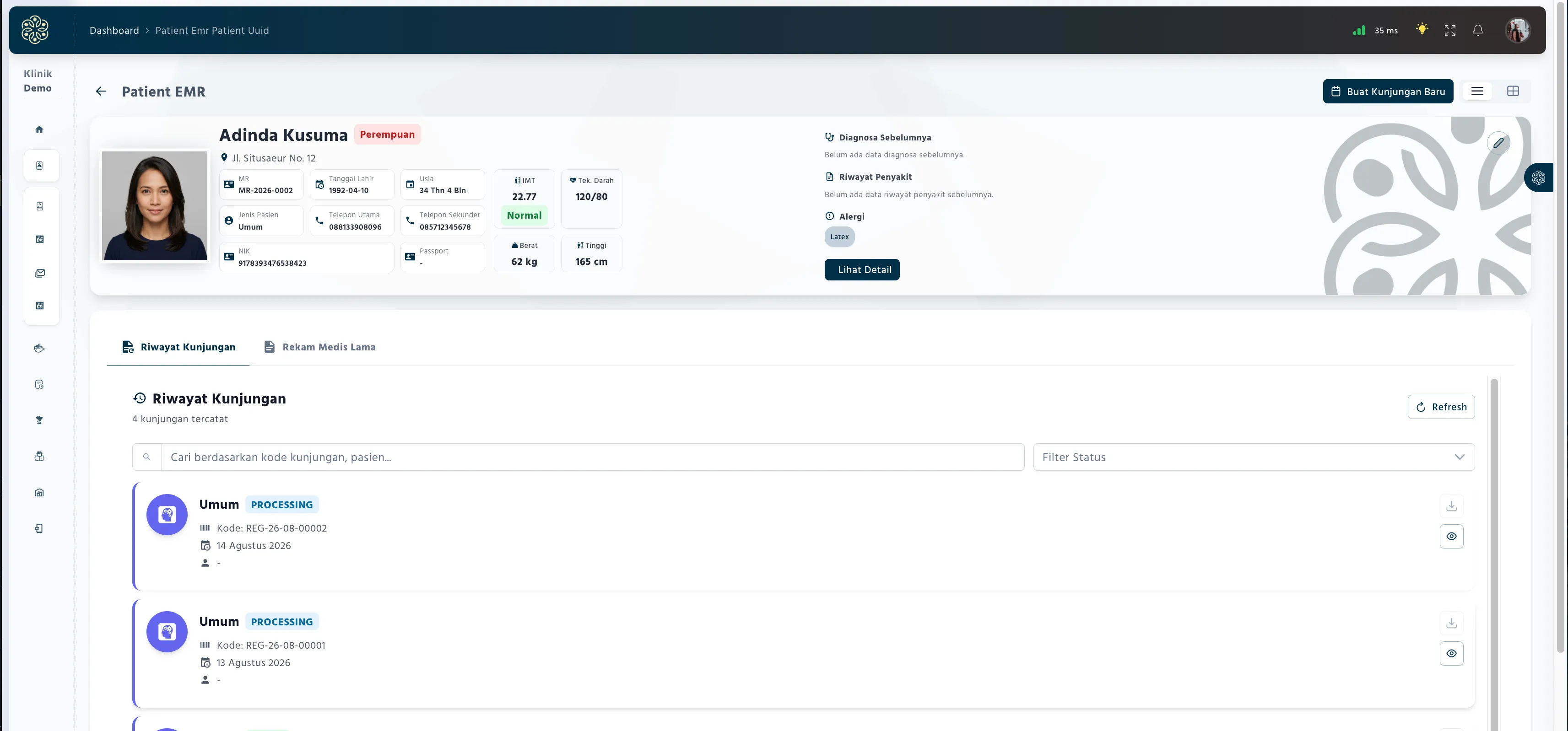Toggle fullscreen mode
The image size is (1568, 731).
pos(1450,30)
